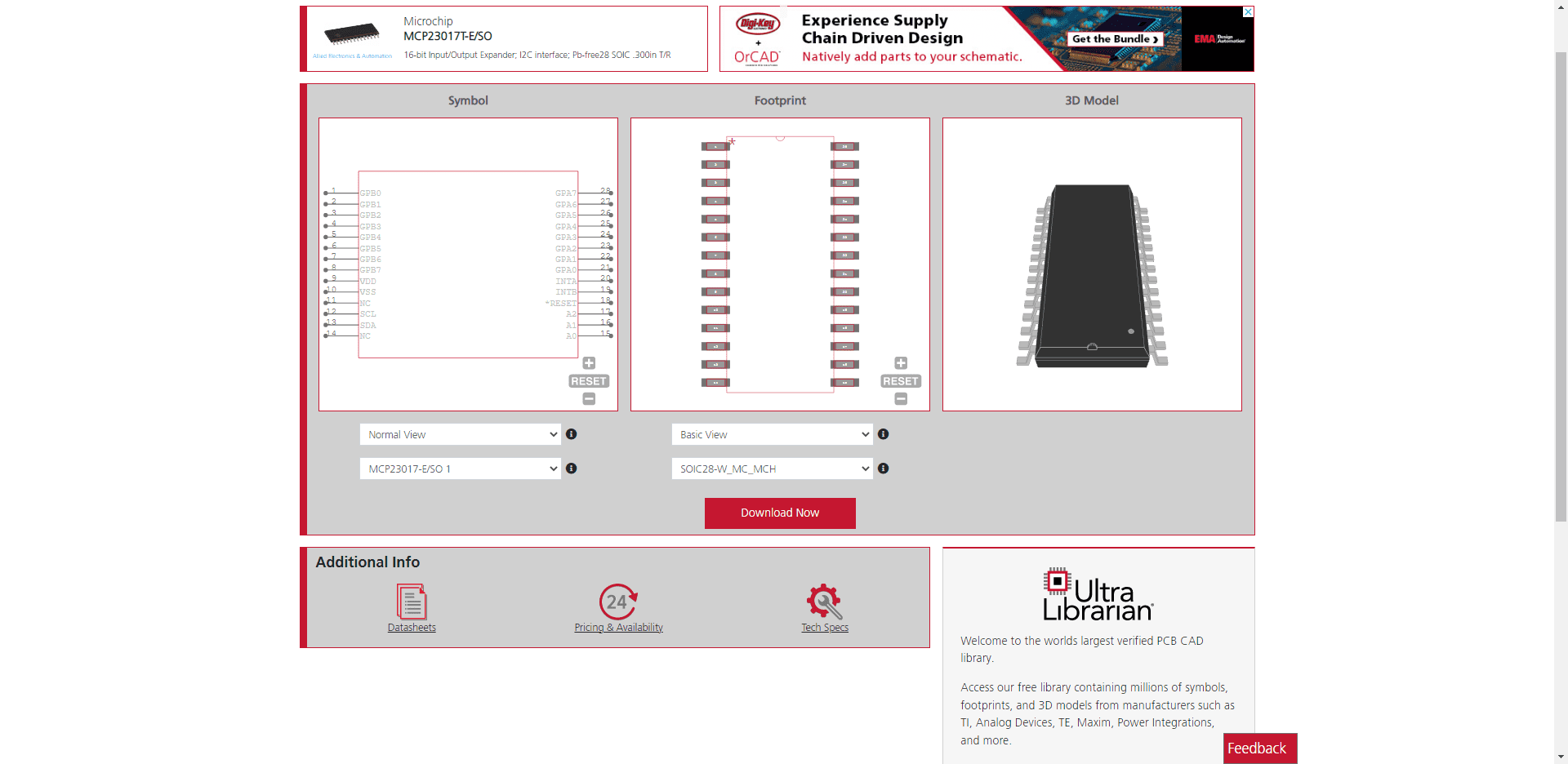The width and height of the screenshot is (1568, 764).
Task: Click the Pricing & Availability clock icon
Action: [x=618, y=602]
